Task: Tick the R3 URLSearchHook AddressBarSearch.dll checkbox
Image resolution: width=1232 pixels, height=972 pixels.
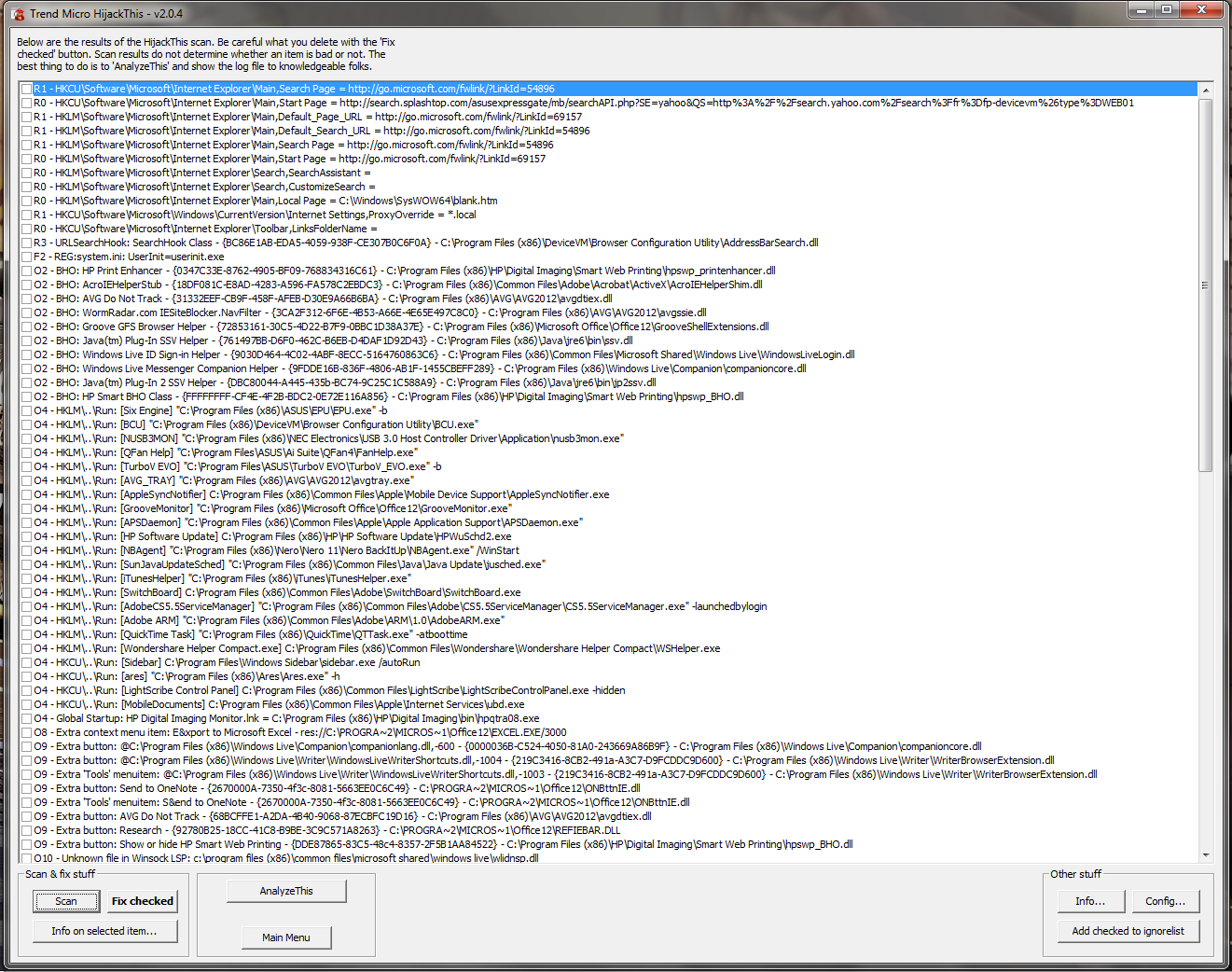Action: point(27,243)
